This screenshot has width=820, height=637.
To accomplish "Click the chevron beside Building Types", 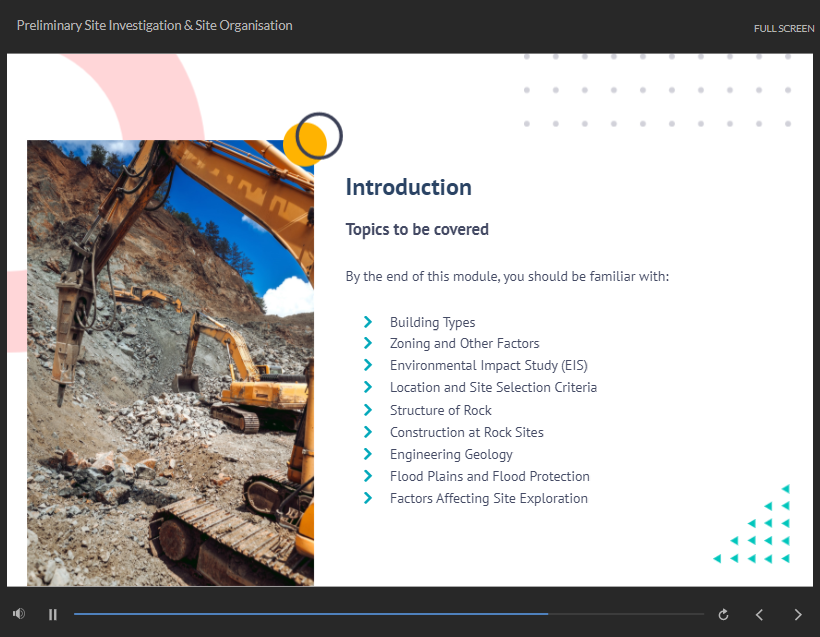I will click(368, 322).
